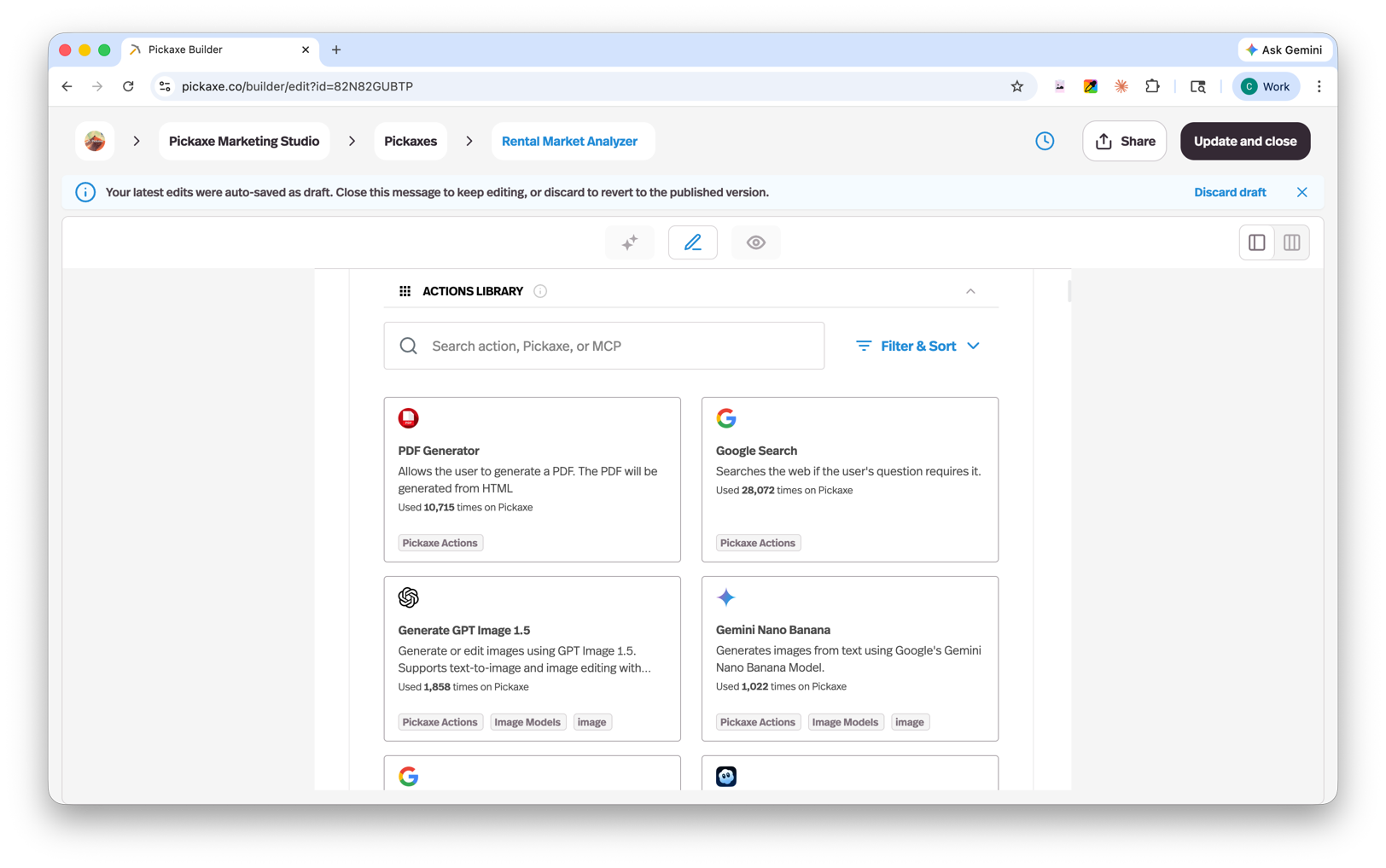Select the three-column layout icon
Viewport: 1386px width, 868px height.
[x=1291, y=242]
